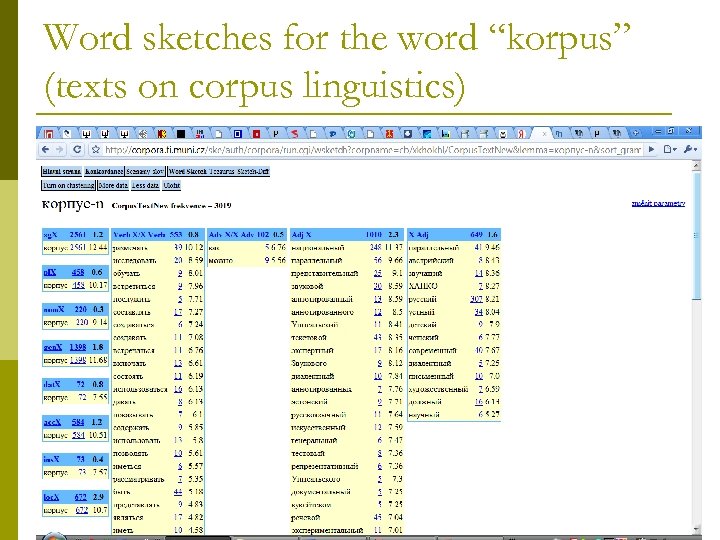Open the accX grammatical relation link
720x540 pixels.
click(52, 422)
